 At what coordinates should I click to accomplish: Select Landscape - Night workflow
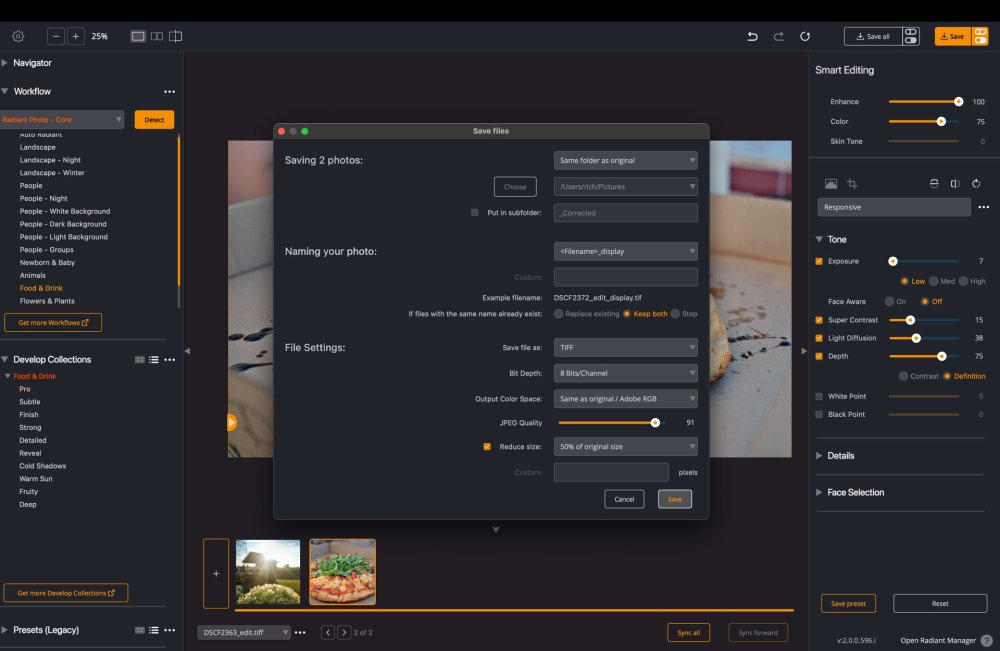click(x=50, y=160)
